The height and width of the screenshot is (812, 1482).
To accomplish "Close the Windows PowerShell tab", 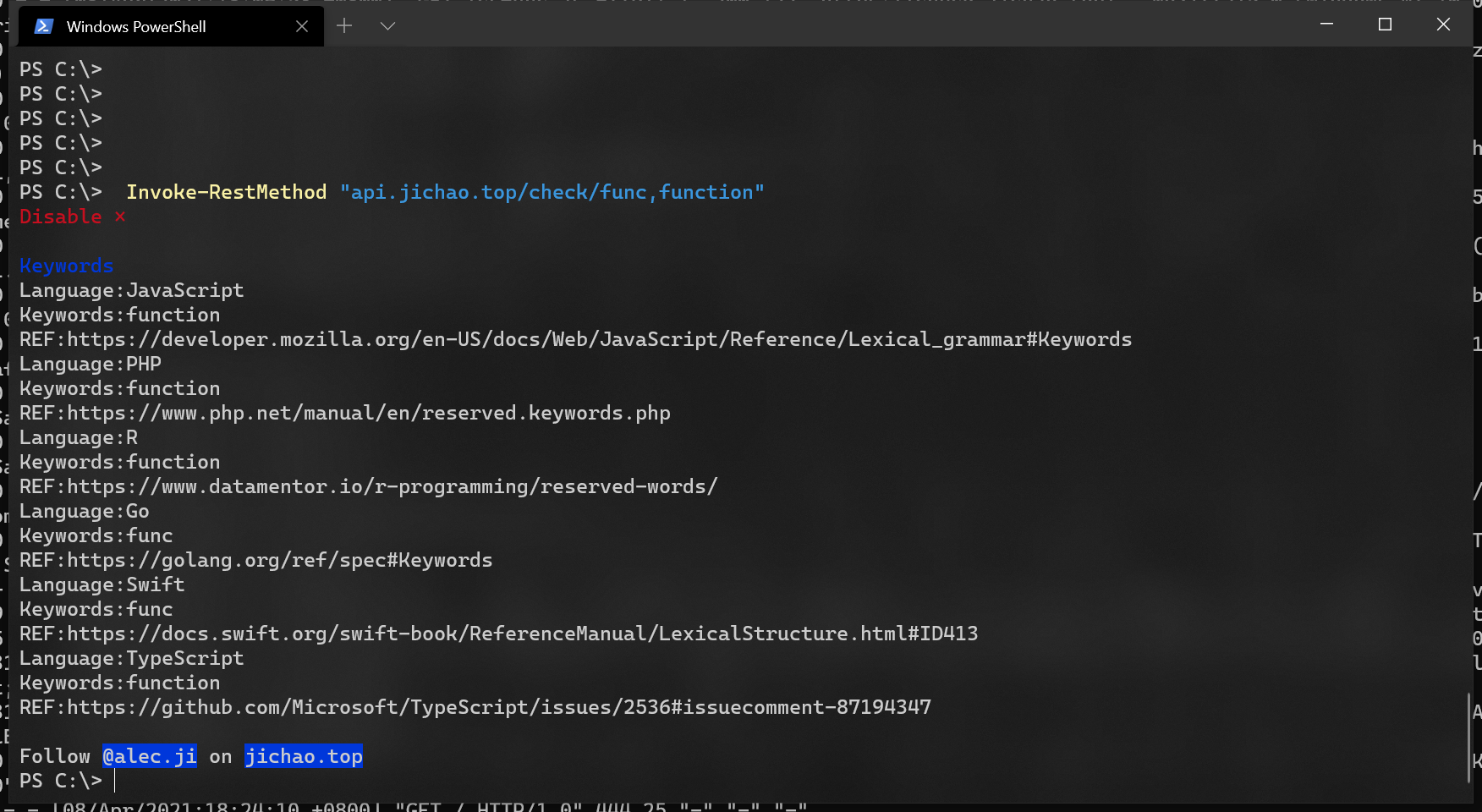I will click(x=302, y=26).
